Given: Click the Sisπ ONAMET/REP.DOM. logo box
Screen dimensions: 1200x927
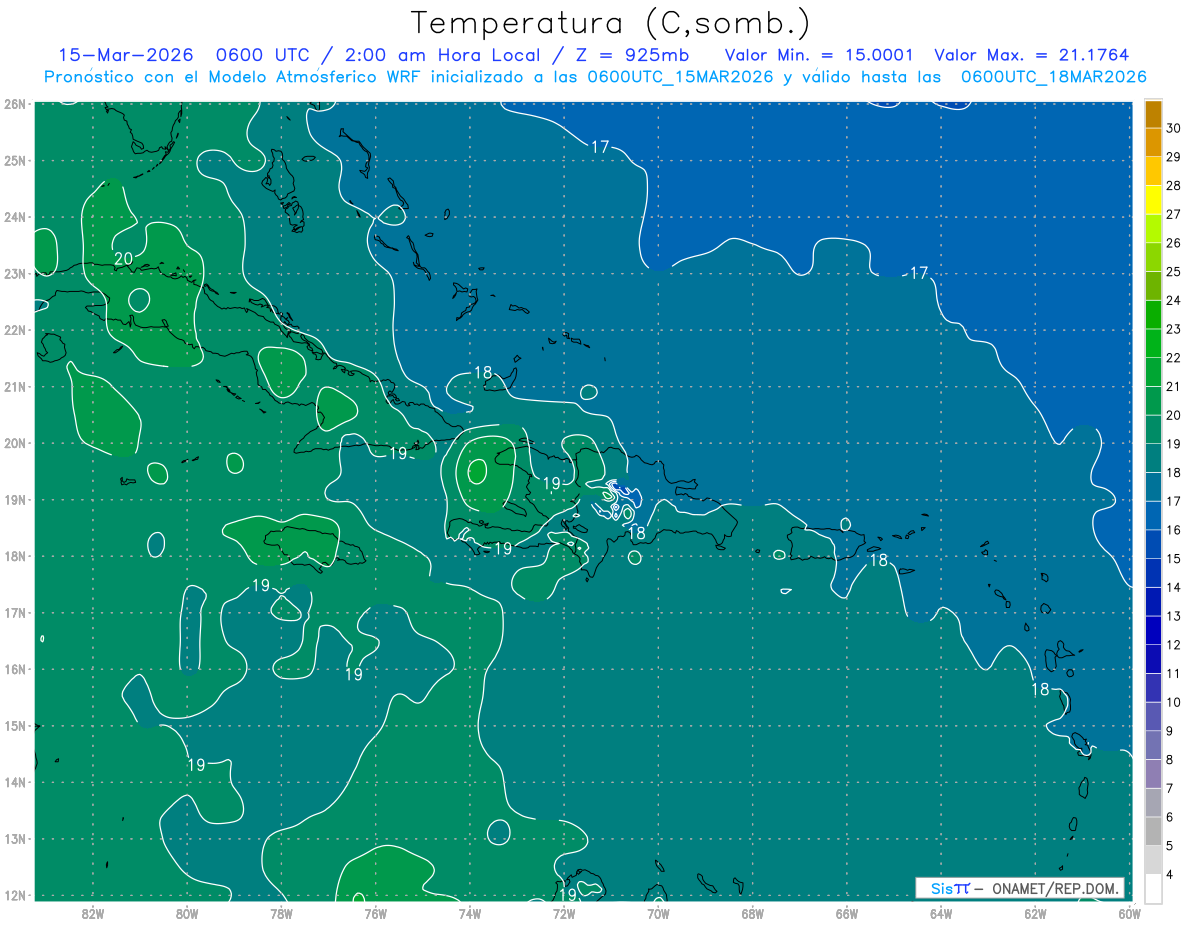Looking at the screenshot, I should pyautogui.click(x=1020, y=888).
